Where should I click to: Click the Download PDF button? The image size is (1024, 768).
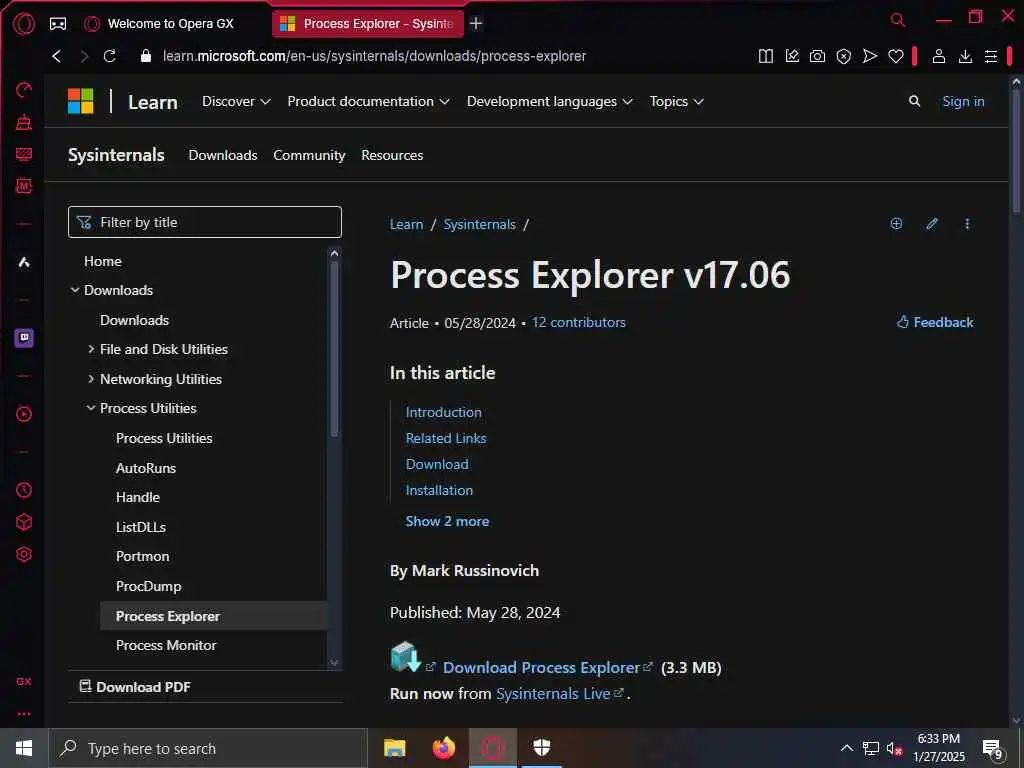click(135, 687)
